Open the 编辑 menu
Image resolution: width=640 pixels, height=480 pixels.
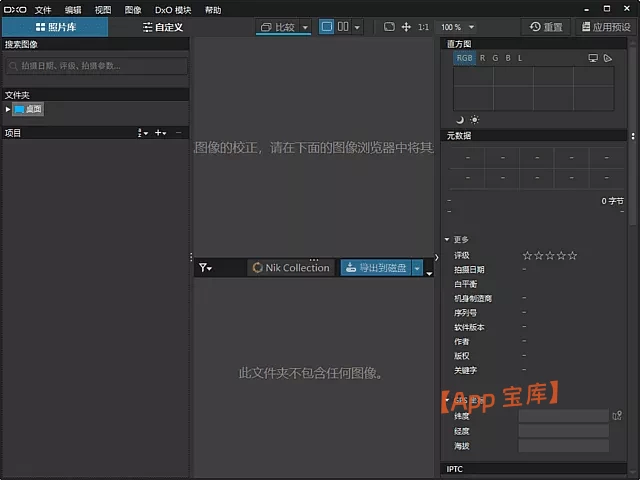[x=73, y=10]
